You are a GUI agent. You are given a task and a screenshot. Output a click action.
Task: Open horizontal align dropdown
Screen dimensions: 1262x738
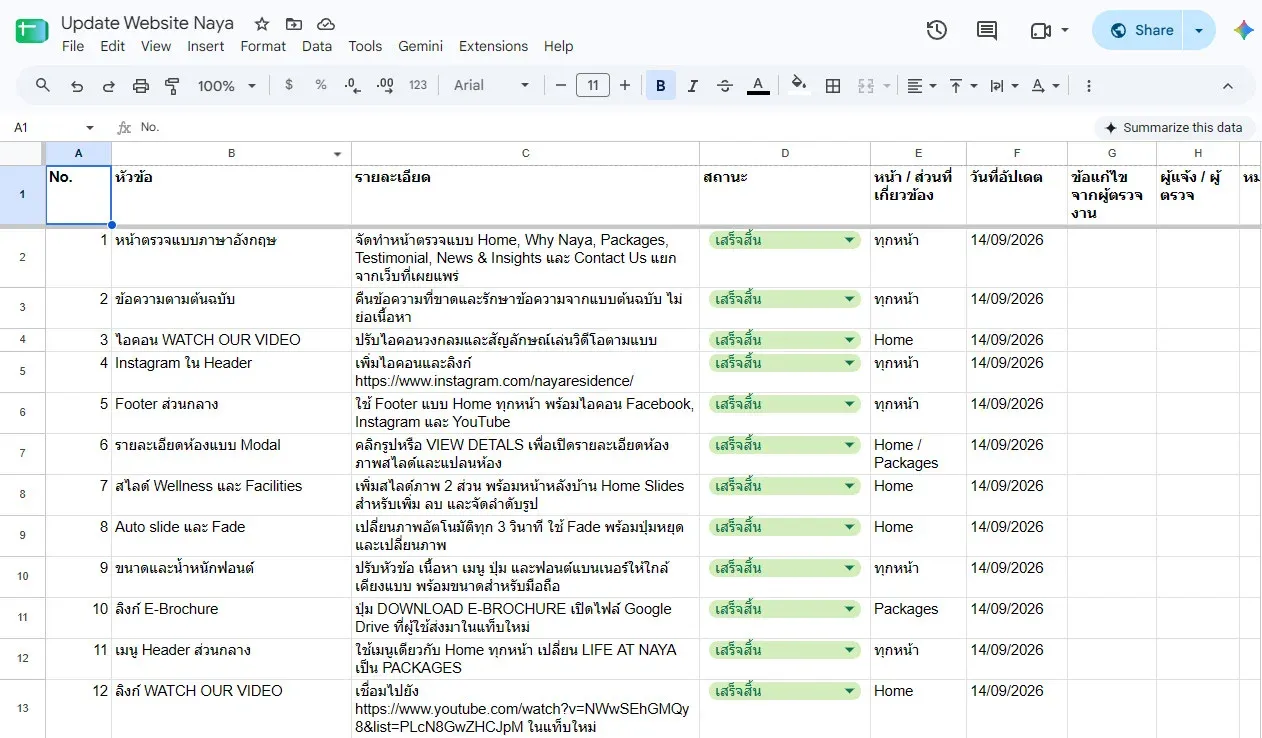pos(921,86)
